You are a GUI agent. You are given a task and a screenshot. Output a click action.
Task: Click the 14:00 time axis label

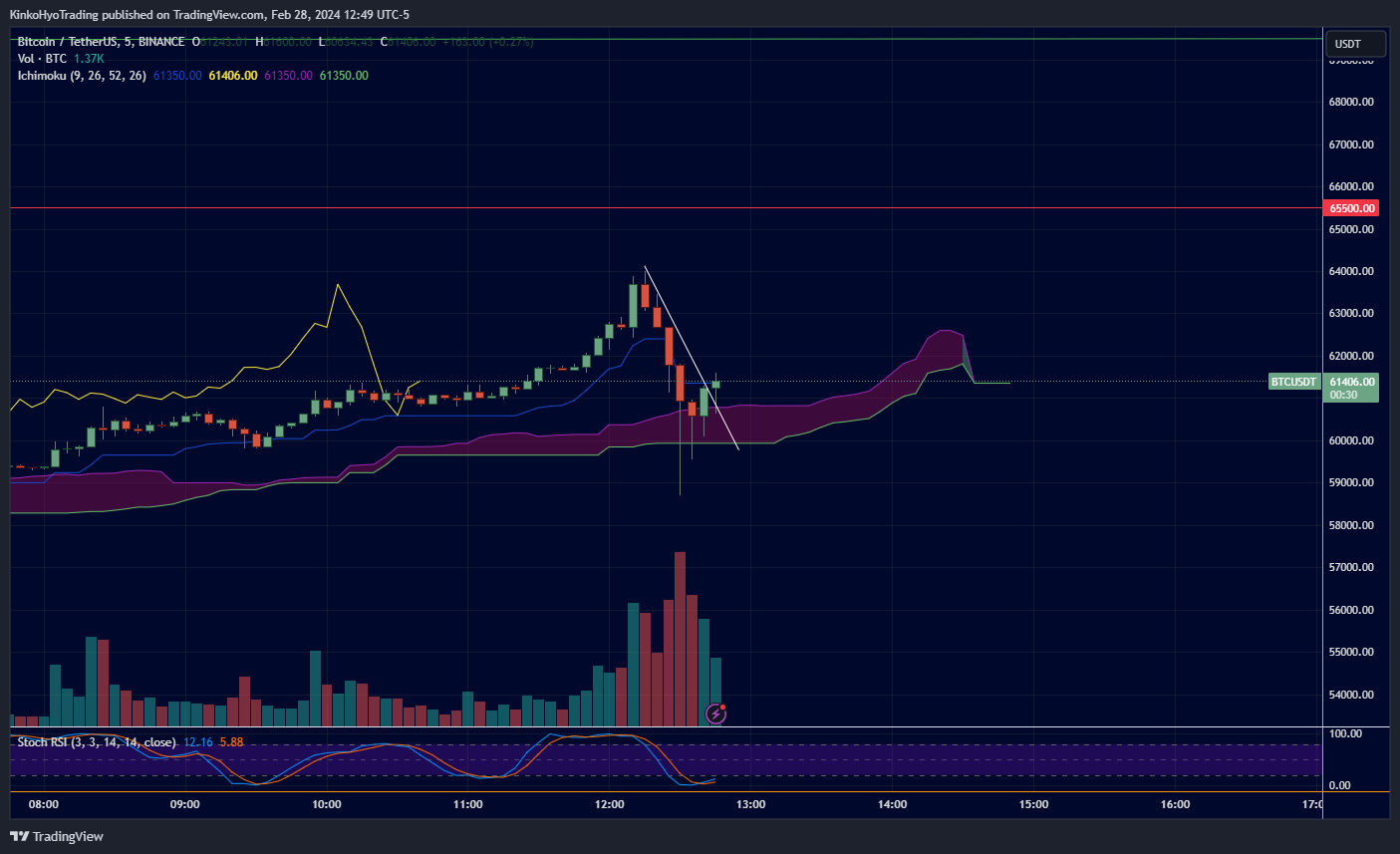pyautogui.click(x=893, y=804)
